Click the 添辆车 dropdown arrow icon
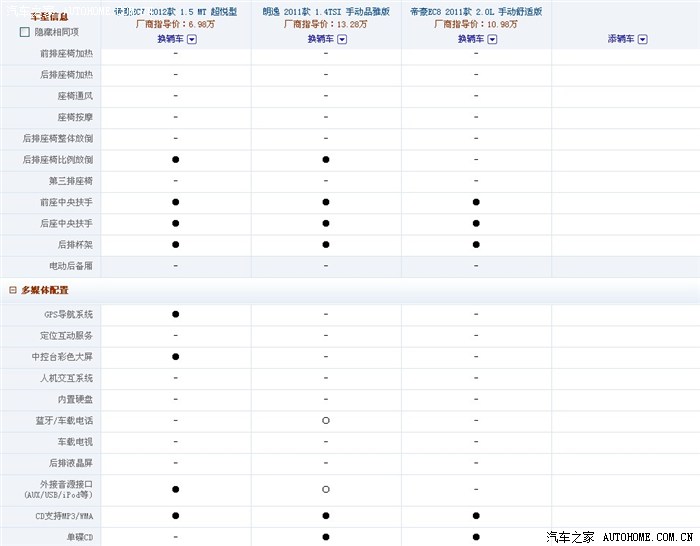Screen dimensions: 700x546 point(642,39)
